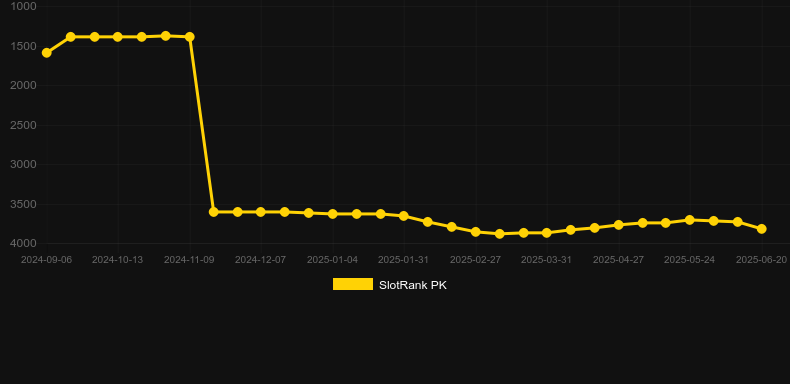Select the data point above 2025-01-04
The height and width of the screenshot is (384, 790).
[333, 214]
